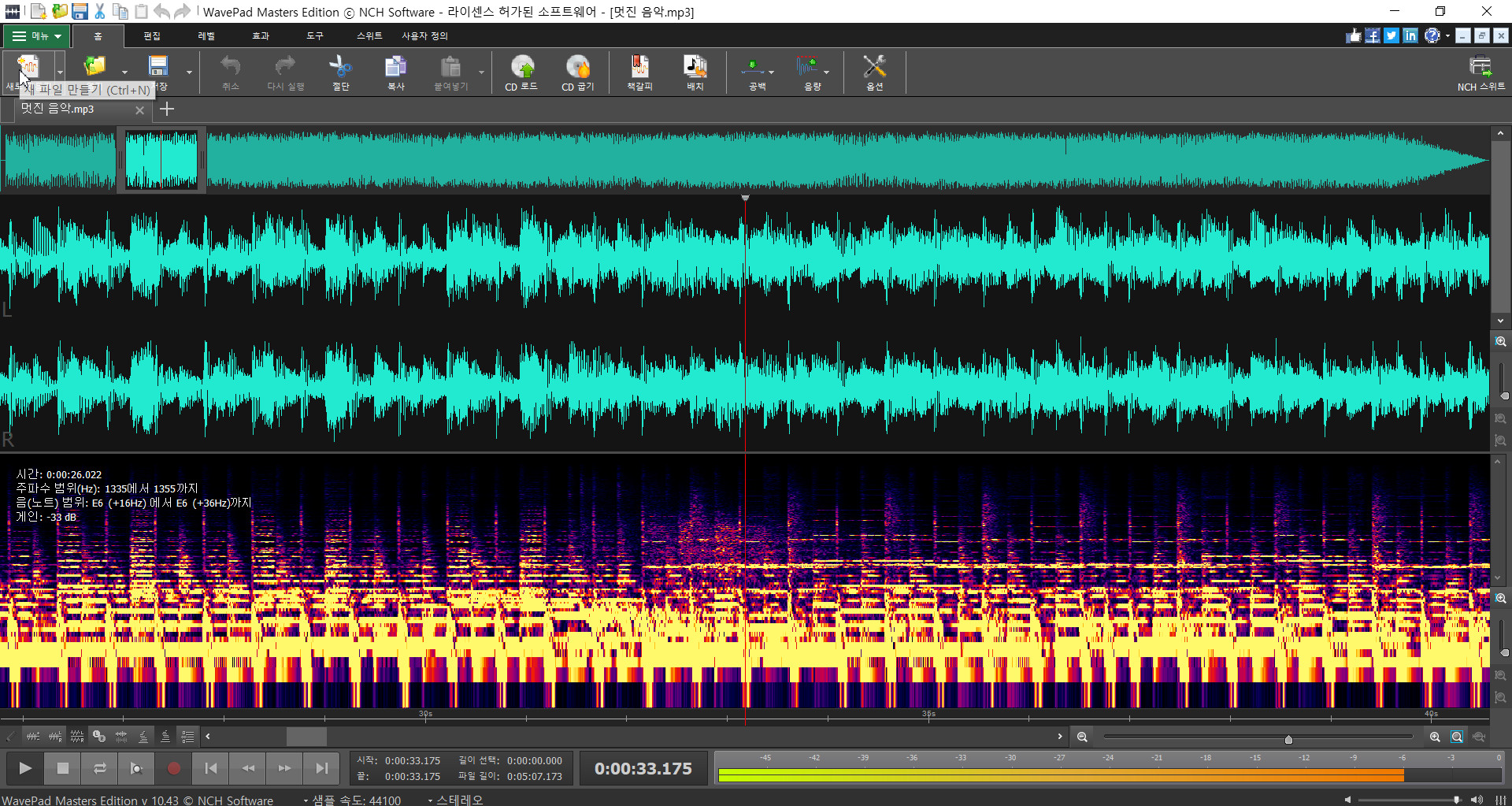Click the Open folder icon in ribbon
The height and width of the screenshot is (806, 1512).
94,66
